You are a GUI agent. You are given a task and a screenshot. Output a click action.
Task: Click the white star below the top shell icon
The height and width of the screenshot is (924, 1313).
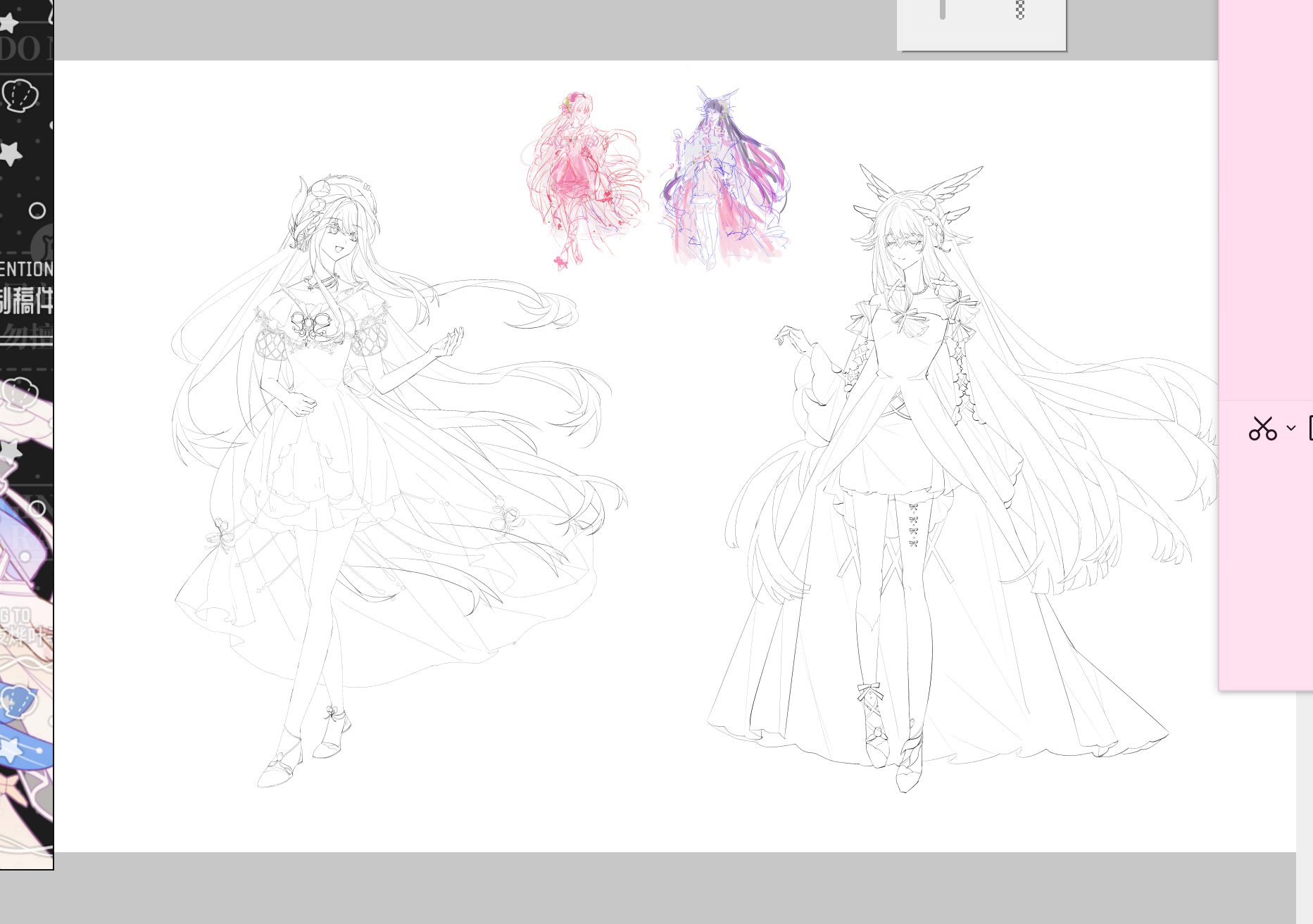(11, 153)
